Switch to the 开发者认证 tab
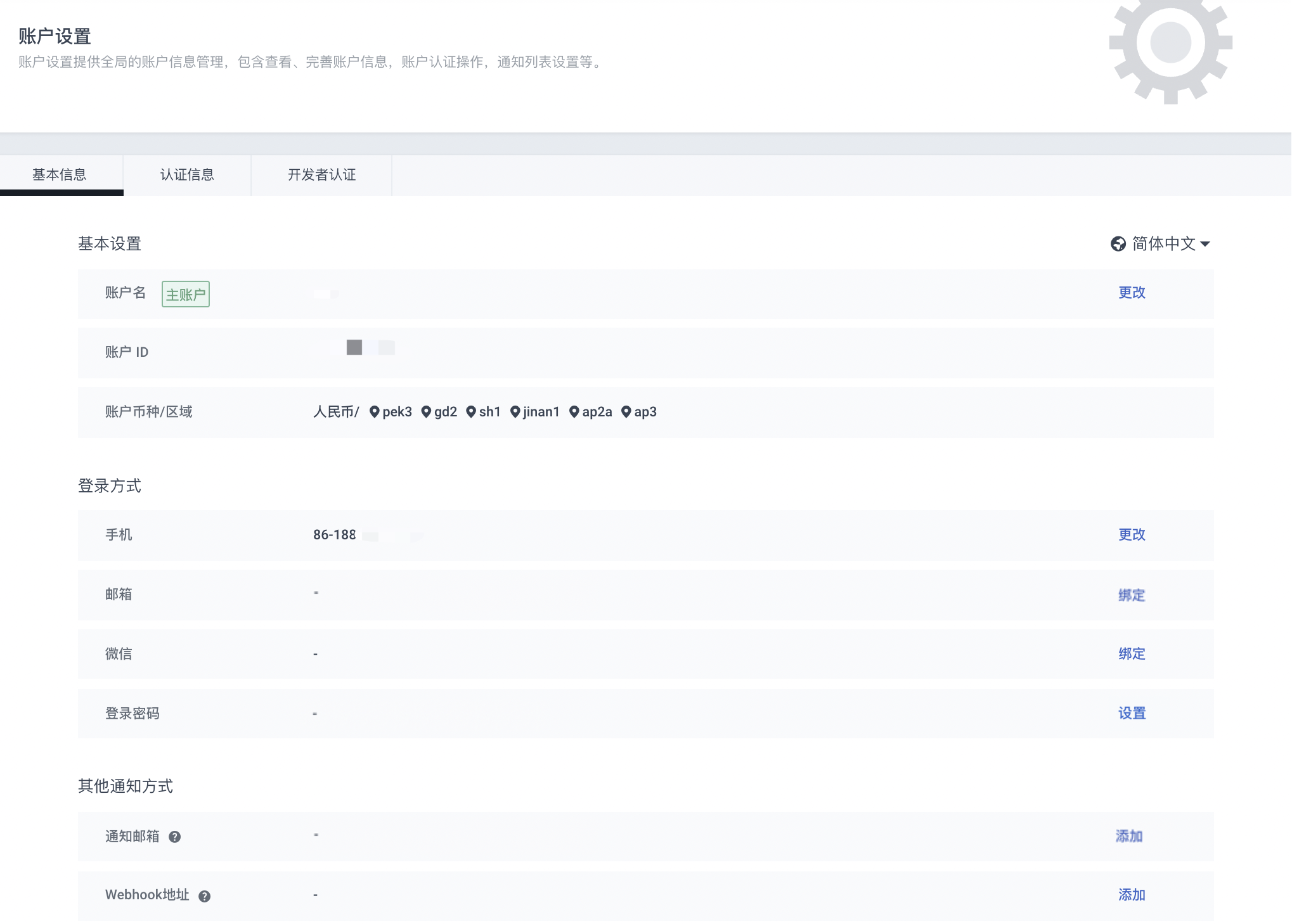 pos(322,174)
